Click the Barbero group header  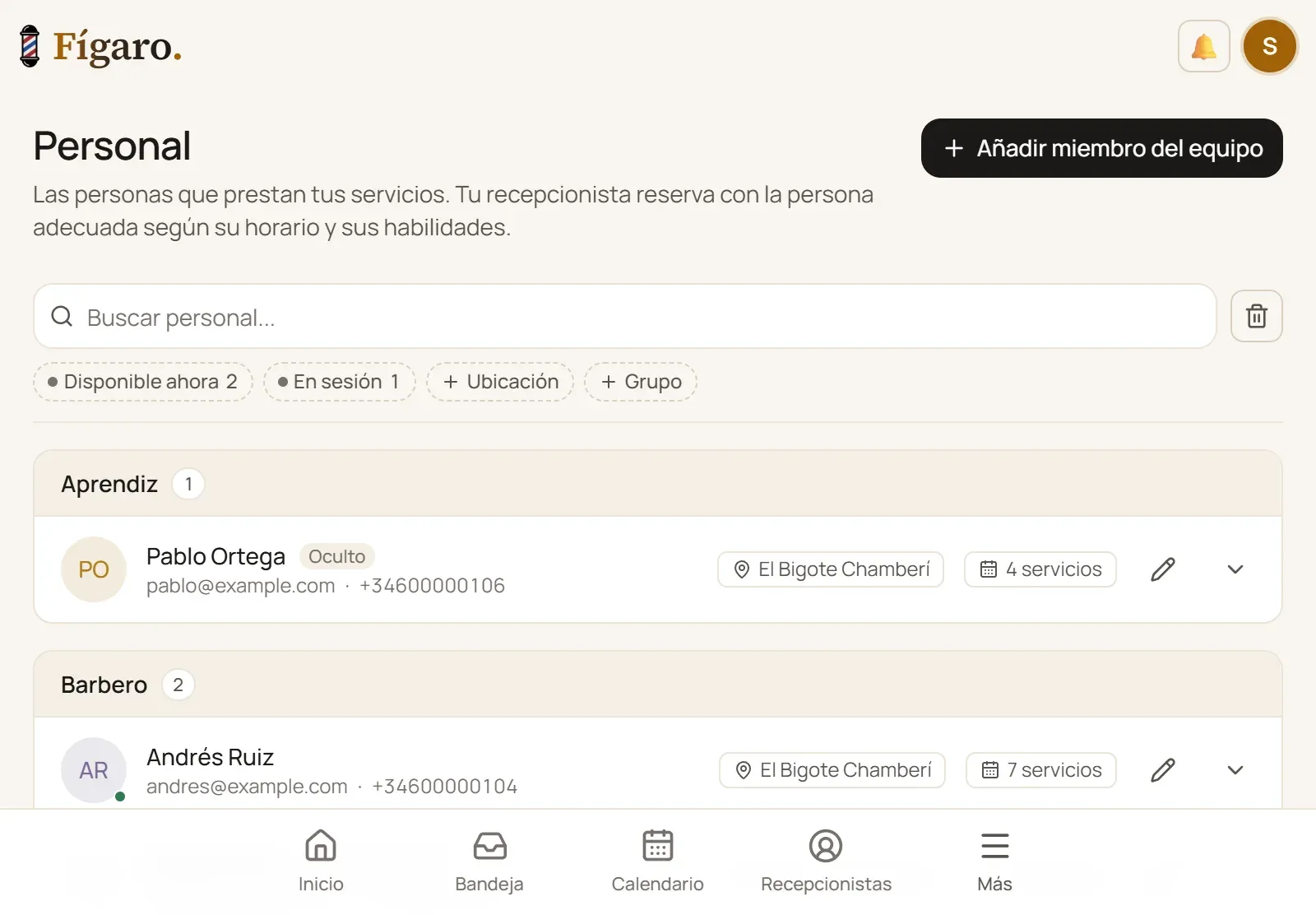pos(658,685)
